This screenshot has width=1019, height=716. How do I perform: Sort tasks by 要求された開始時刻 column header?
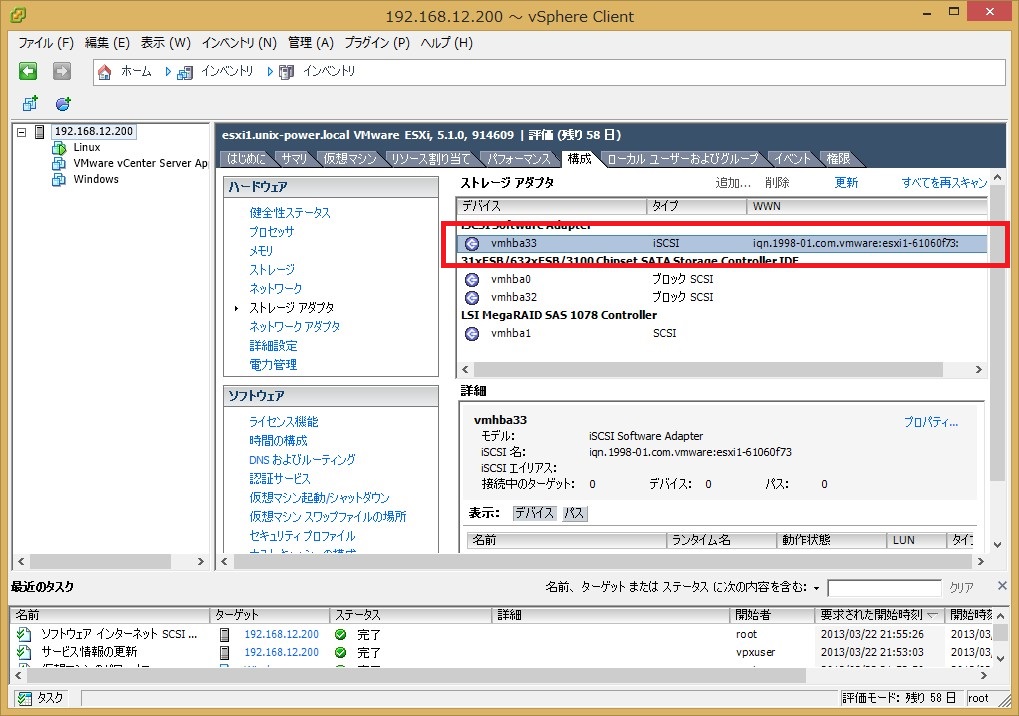(x=879, y=615)
